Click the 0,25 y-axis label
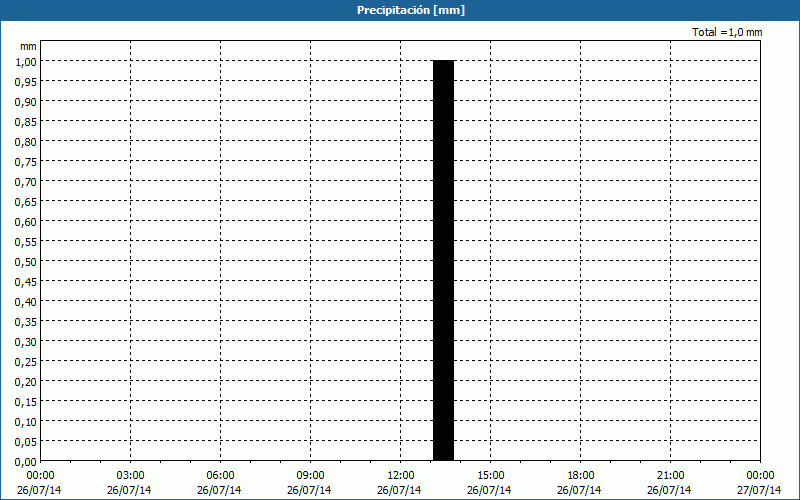800x500 pixels. (x=26, y=362)
